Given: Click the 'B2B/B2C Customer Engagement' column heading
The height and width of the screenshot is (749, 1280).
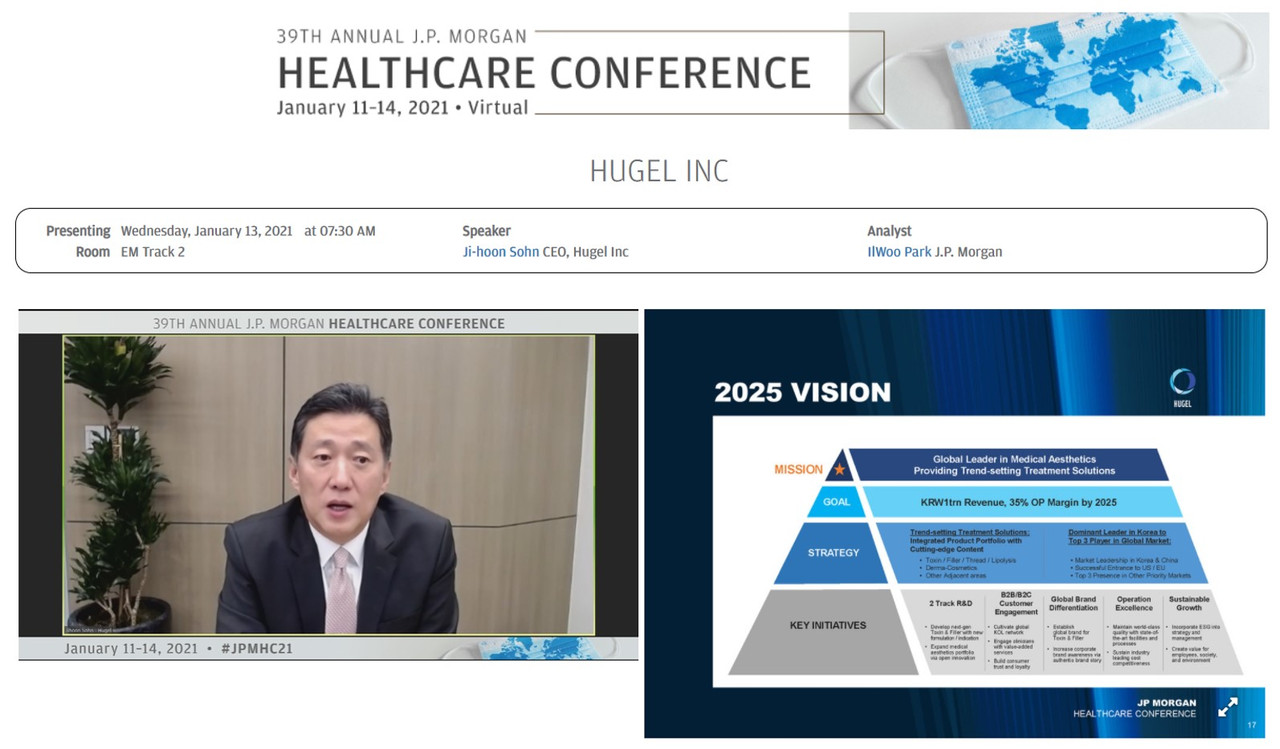Looking at the screenshot, I should [1015, 605].
